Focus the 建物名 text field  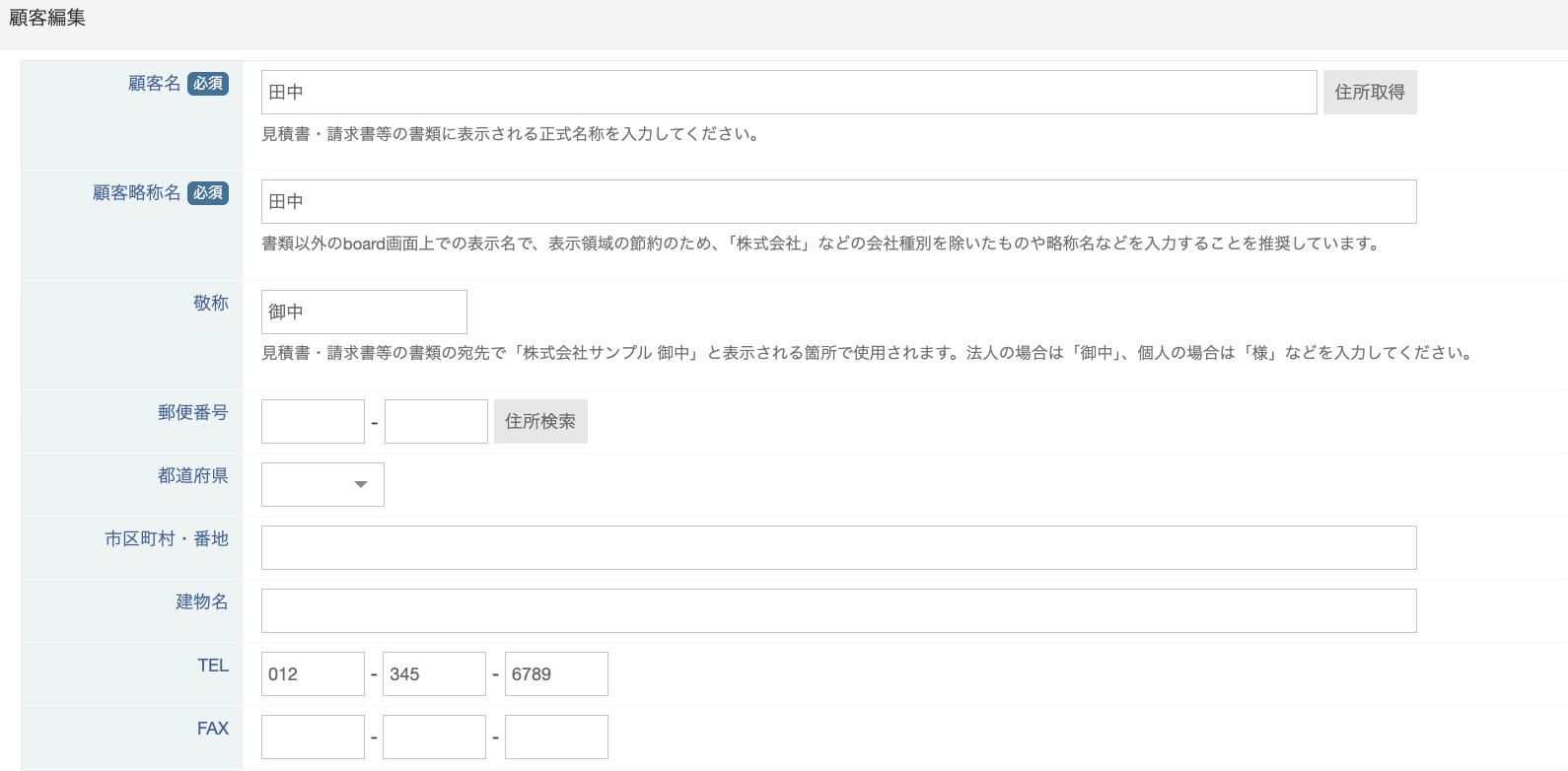[838, 610]
